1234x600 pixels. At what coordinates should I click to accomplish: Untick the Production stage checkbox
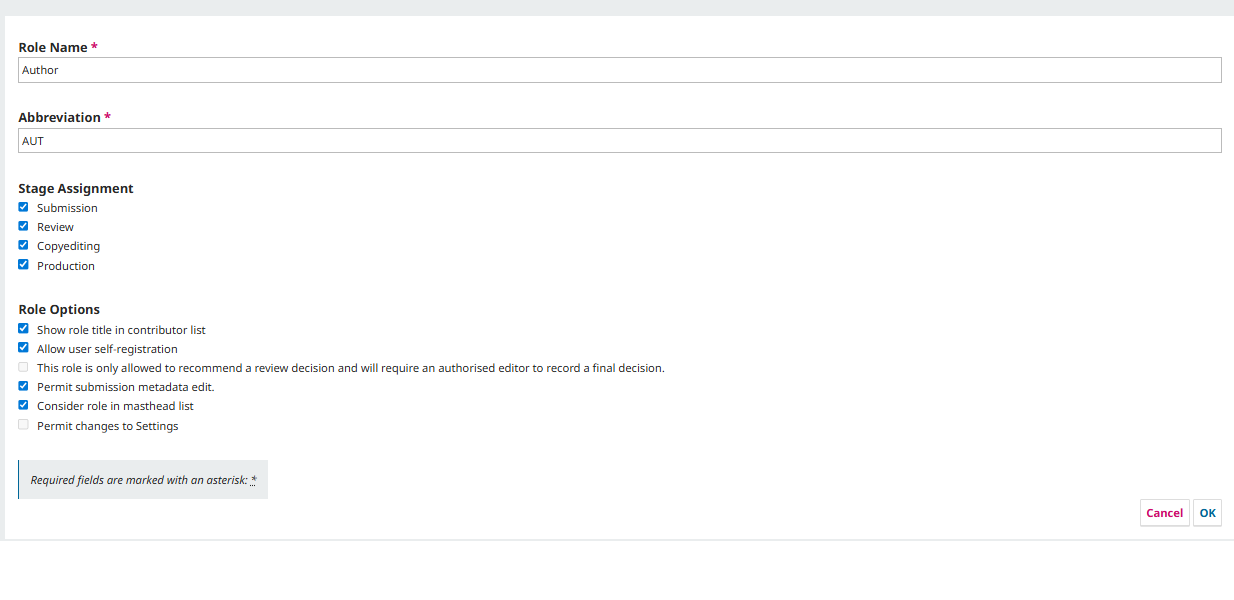pos(23,265)
